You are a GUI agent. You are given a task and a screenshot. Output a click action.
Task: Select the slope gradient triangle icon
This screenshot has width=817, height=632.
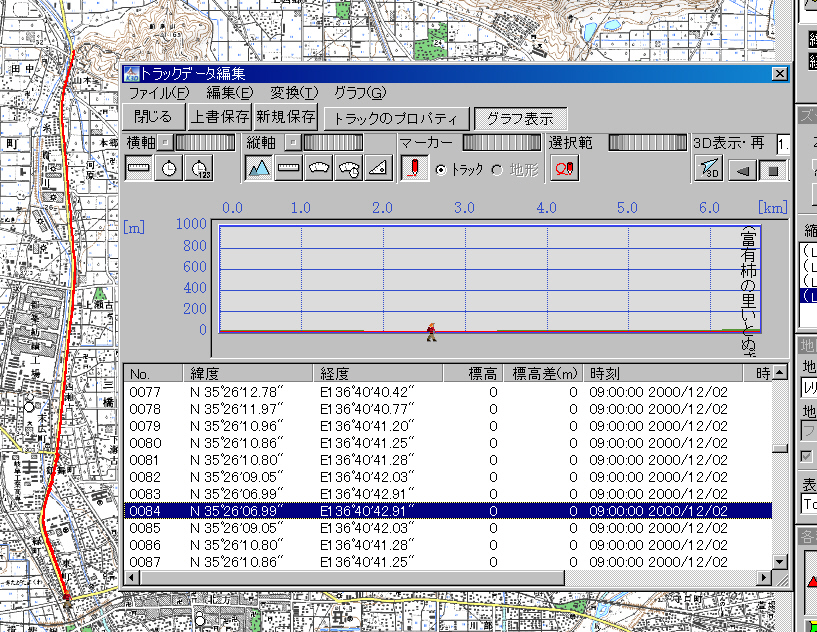[378, 169]
